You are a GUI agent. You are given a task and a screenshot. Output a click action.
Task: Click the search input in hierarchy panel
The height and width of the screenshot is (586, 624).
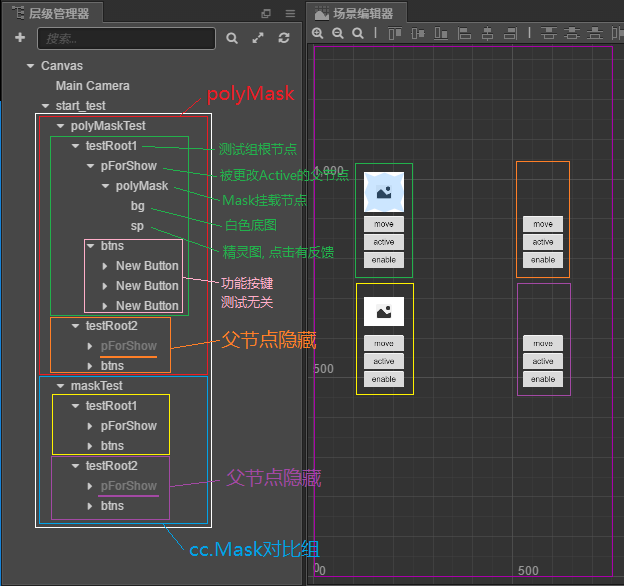click(x=126, y=38)
